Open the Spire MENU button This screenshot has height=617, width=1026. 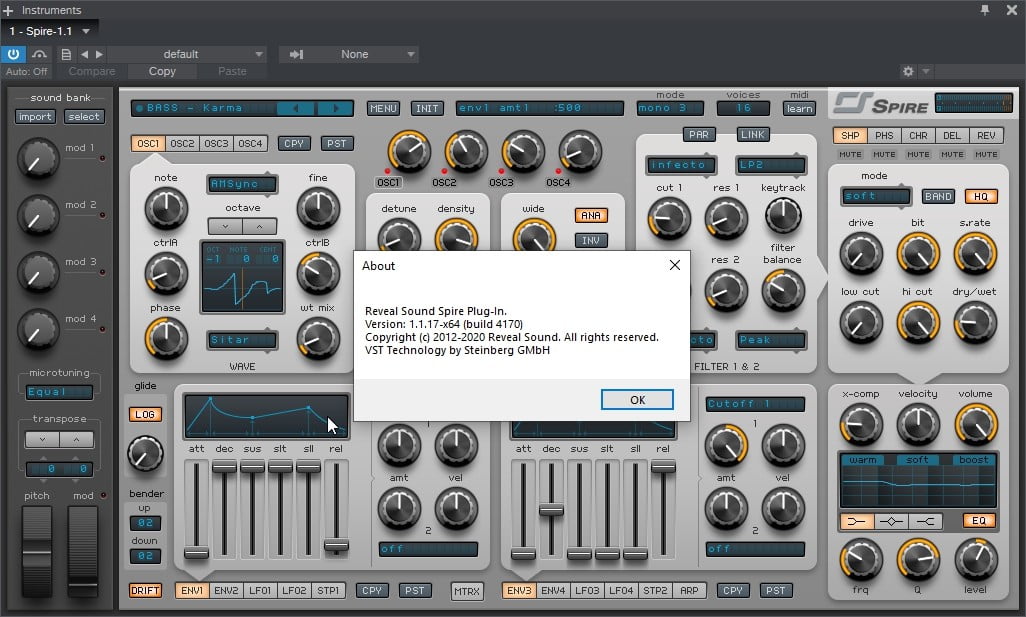(x=383, y=108)
